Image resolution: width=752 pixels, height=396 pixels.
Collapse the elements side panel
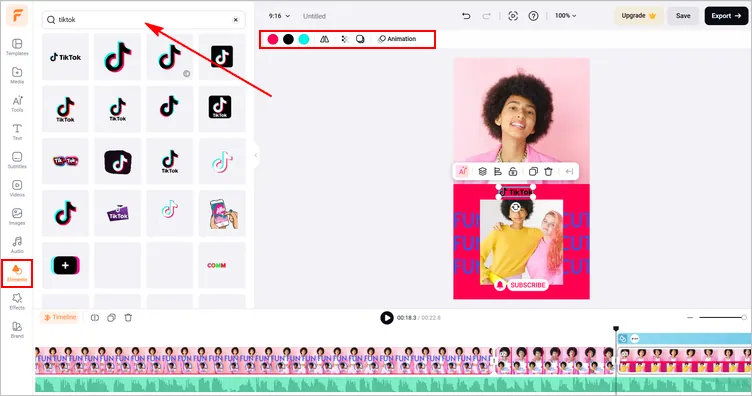click(256, 155)
